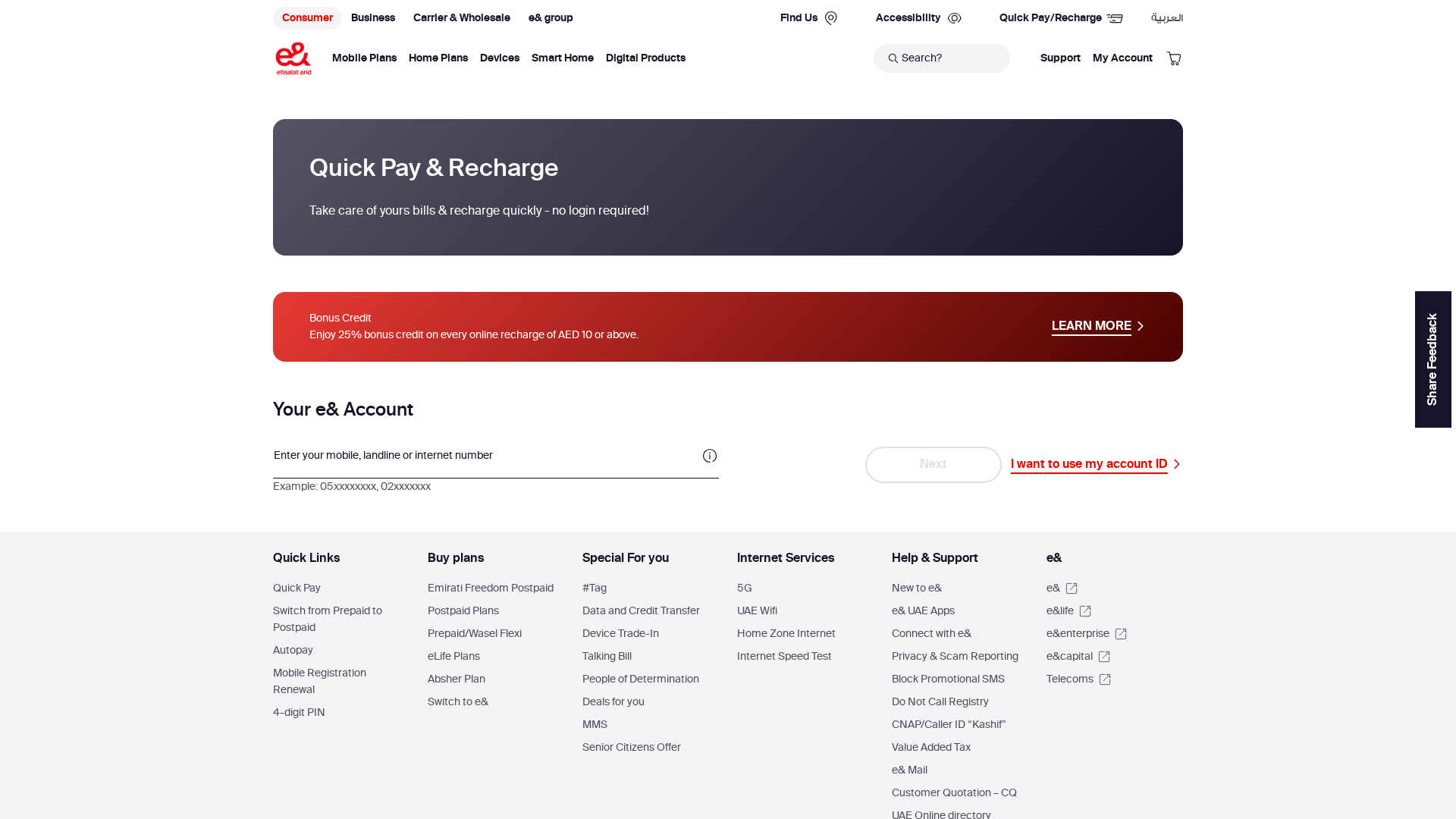The height and width of the screenshot is (819, 1456).
Task: Click Quick Pay/Recharge header link
Action: coord(1050,18)
